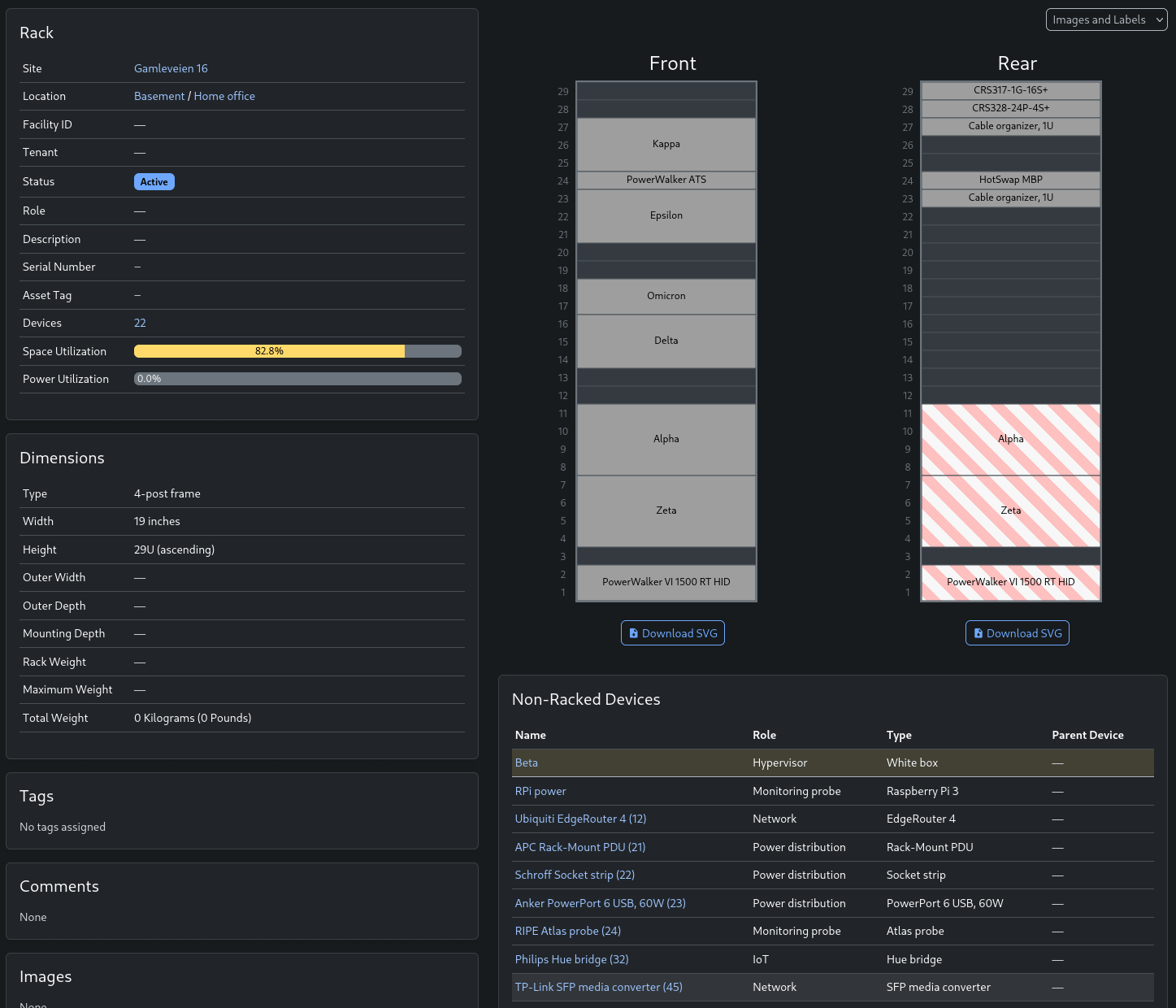Image resolution: width=1176 pixels, height=1008 pixels.
Task: Click the striped Zeta block in Rear view
Action: [1010, 511]
